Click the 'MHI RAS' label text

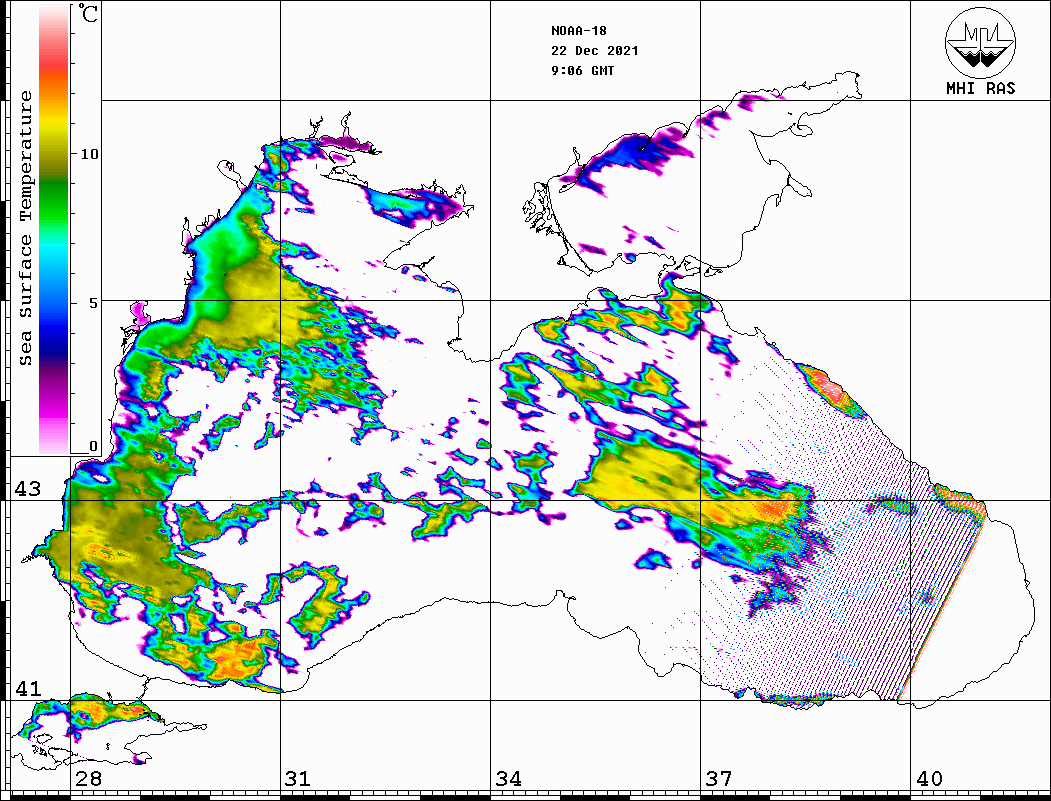(x=980, y=88)
